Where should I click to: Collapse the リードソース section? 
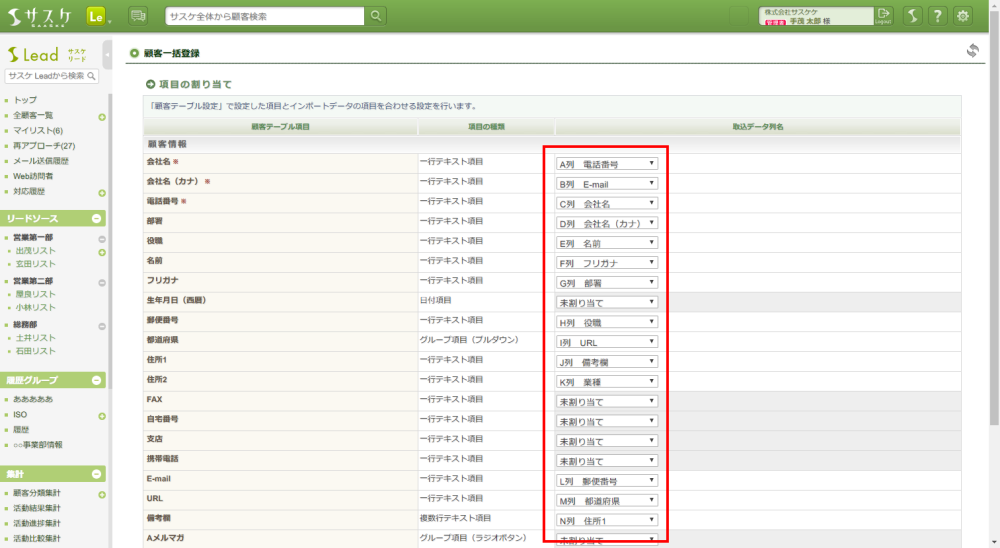[x=97, y=218]
